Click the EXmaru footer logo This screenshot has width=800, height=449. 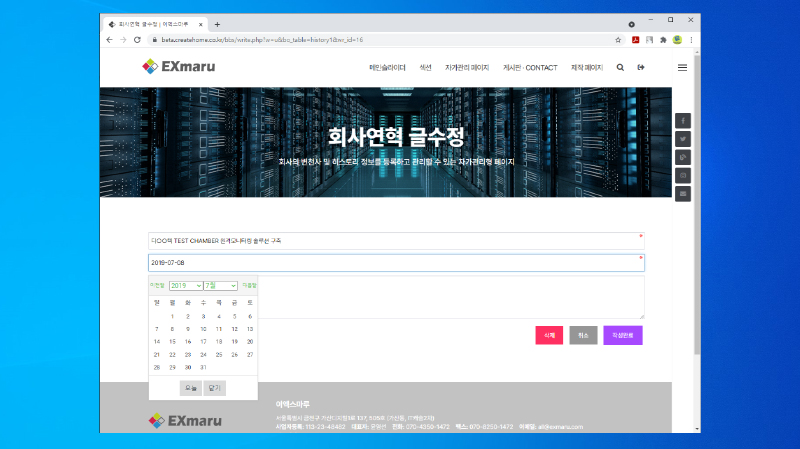coord(185,420)
